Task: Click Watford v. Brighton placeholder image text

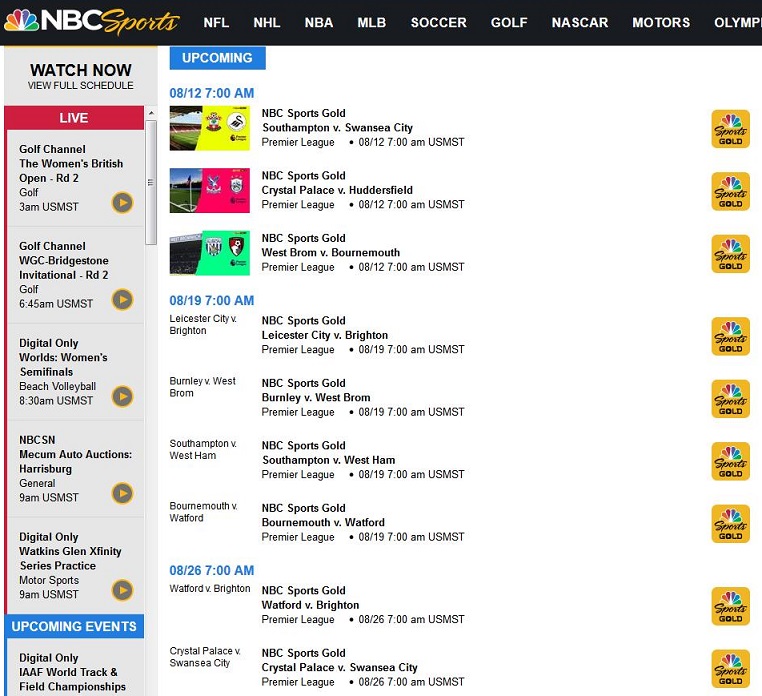Action: pos(209,589)
